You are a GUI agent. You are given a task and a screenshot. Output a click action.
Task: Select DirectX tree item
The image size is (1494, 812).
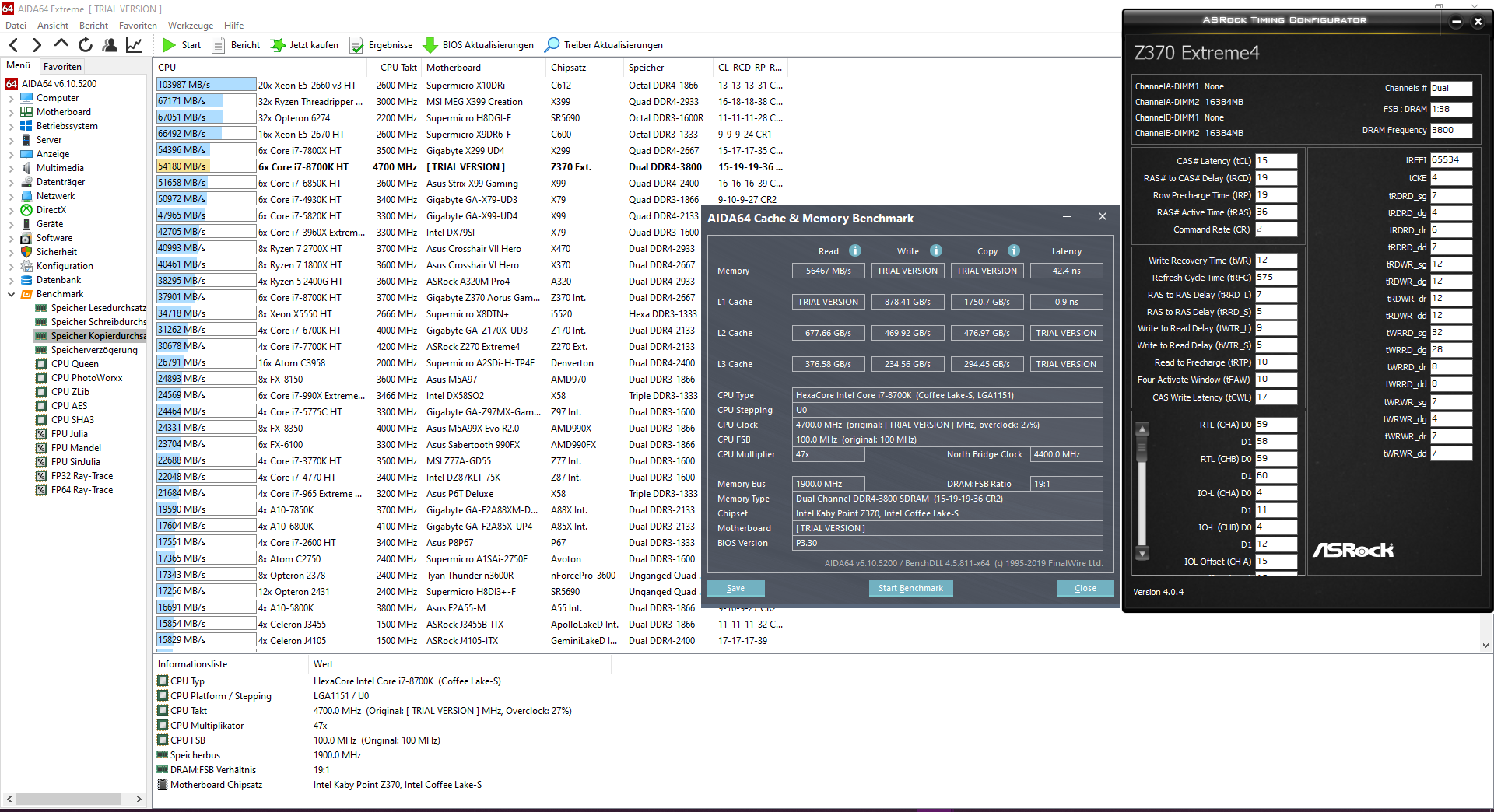(51, 210)
